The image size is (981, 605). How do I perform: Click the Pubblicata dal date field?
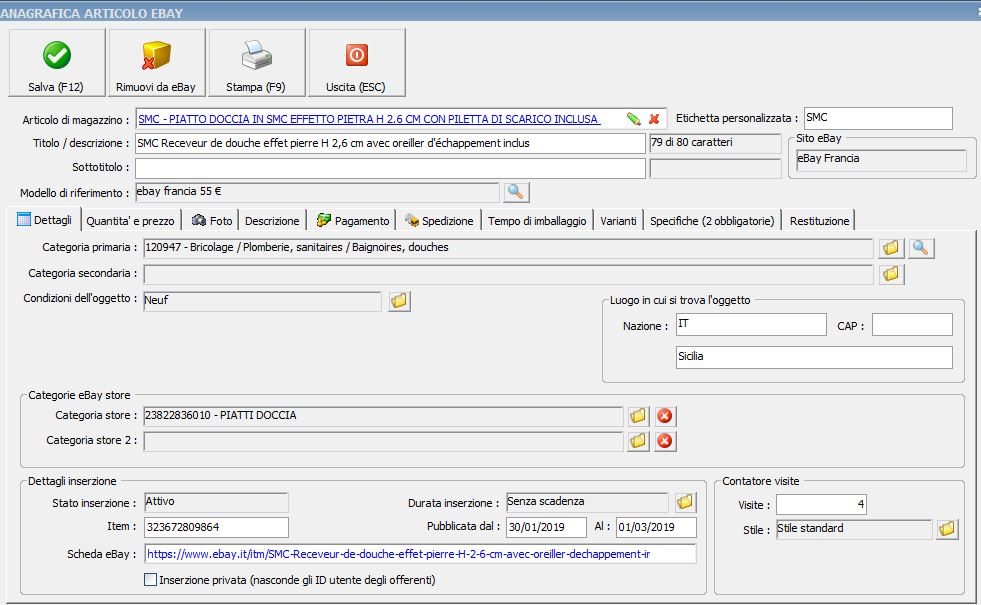(x=546, y=527)
